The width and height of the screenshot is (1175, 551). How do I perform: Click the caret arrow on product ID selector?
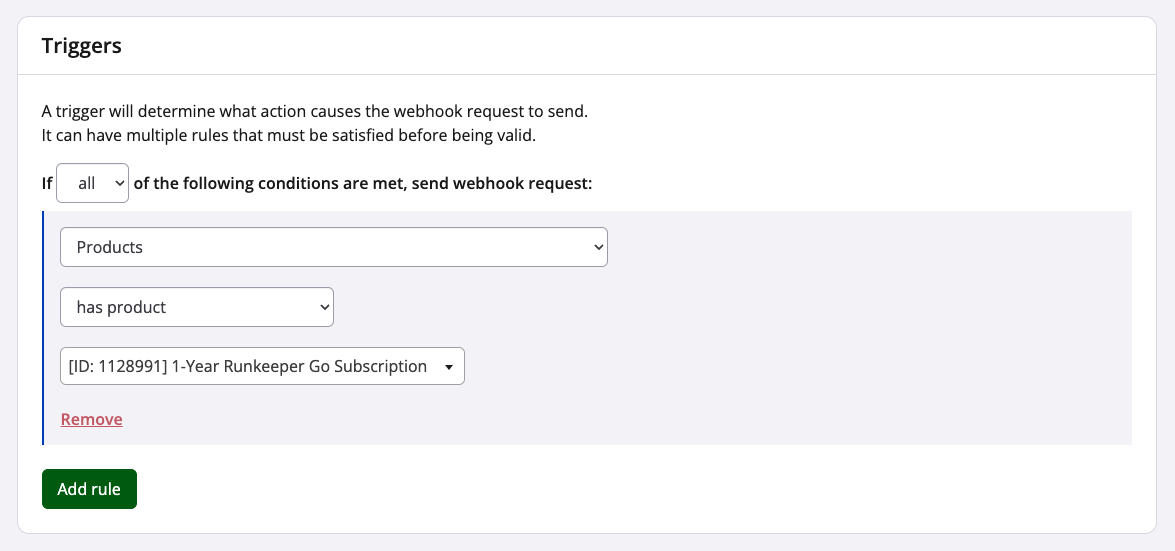pos(449,368)
